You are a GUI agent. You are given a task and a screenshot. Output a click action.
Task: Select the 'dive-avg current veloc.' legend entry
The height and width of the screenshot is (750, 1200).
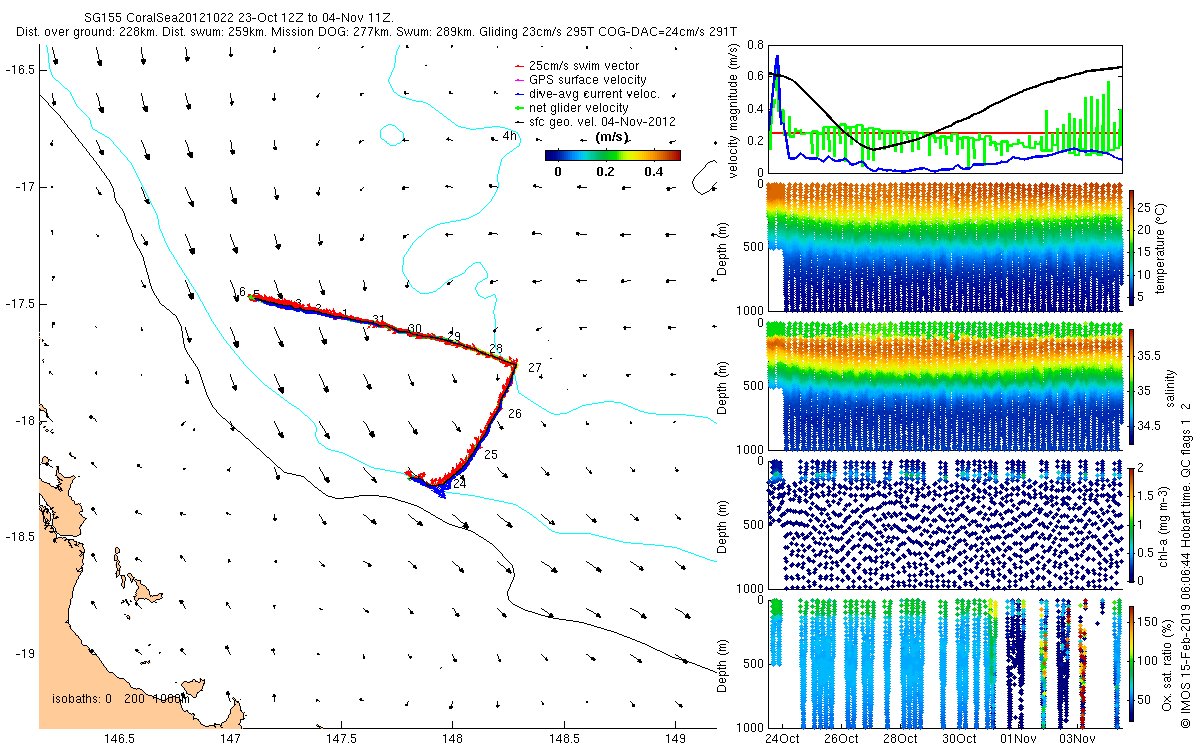(587, 93)
